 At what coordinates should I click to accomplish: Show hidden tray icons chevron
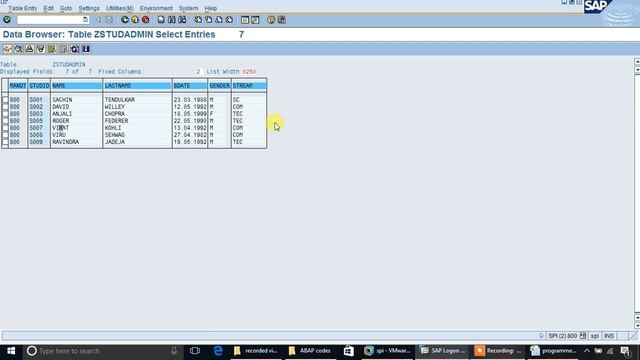coord(587,351)
